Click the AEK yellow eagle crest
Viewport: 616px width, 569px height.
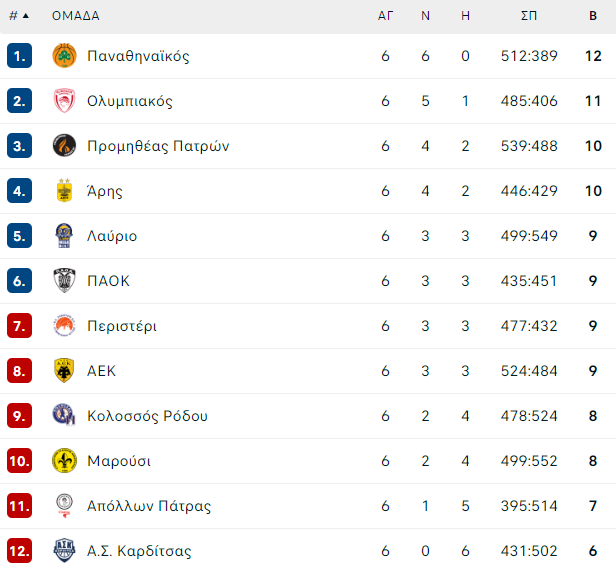64,371
